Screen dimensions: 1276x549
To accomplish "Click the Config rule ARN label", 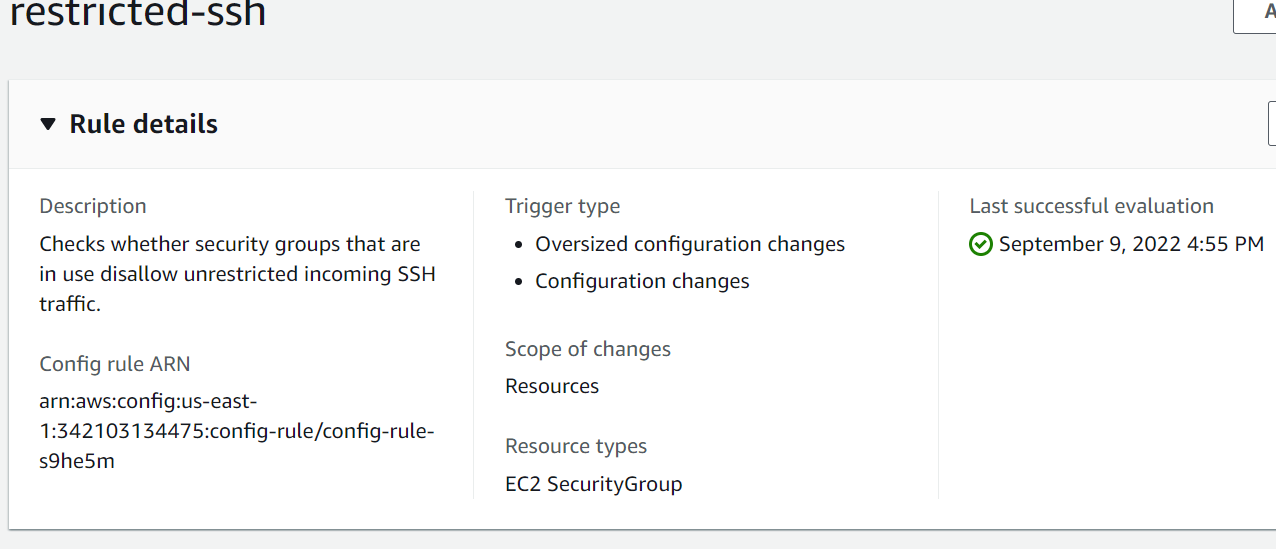I will click(114, 364).
